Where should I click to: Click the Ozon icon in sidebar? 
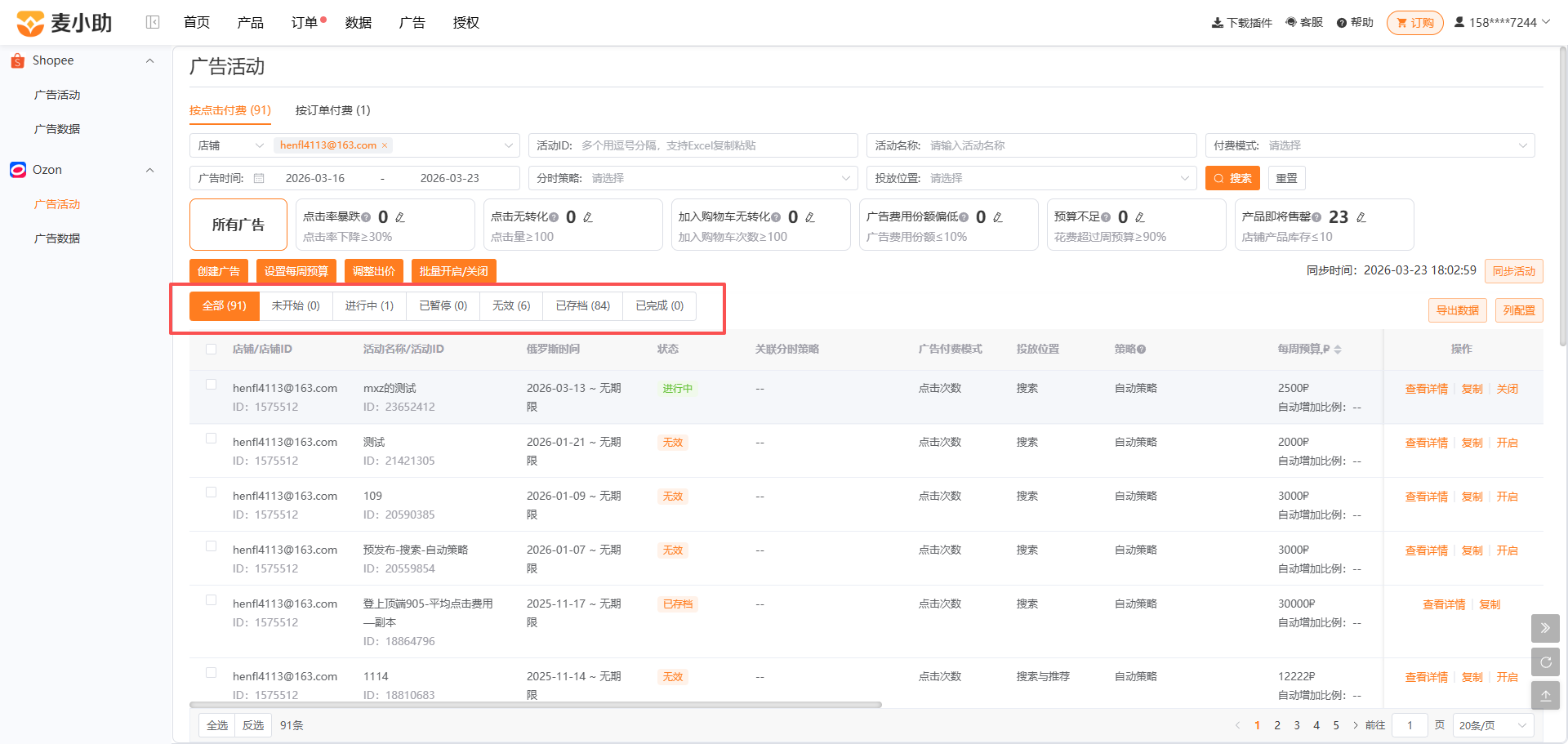click(18, 170)
